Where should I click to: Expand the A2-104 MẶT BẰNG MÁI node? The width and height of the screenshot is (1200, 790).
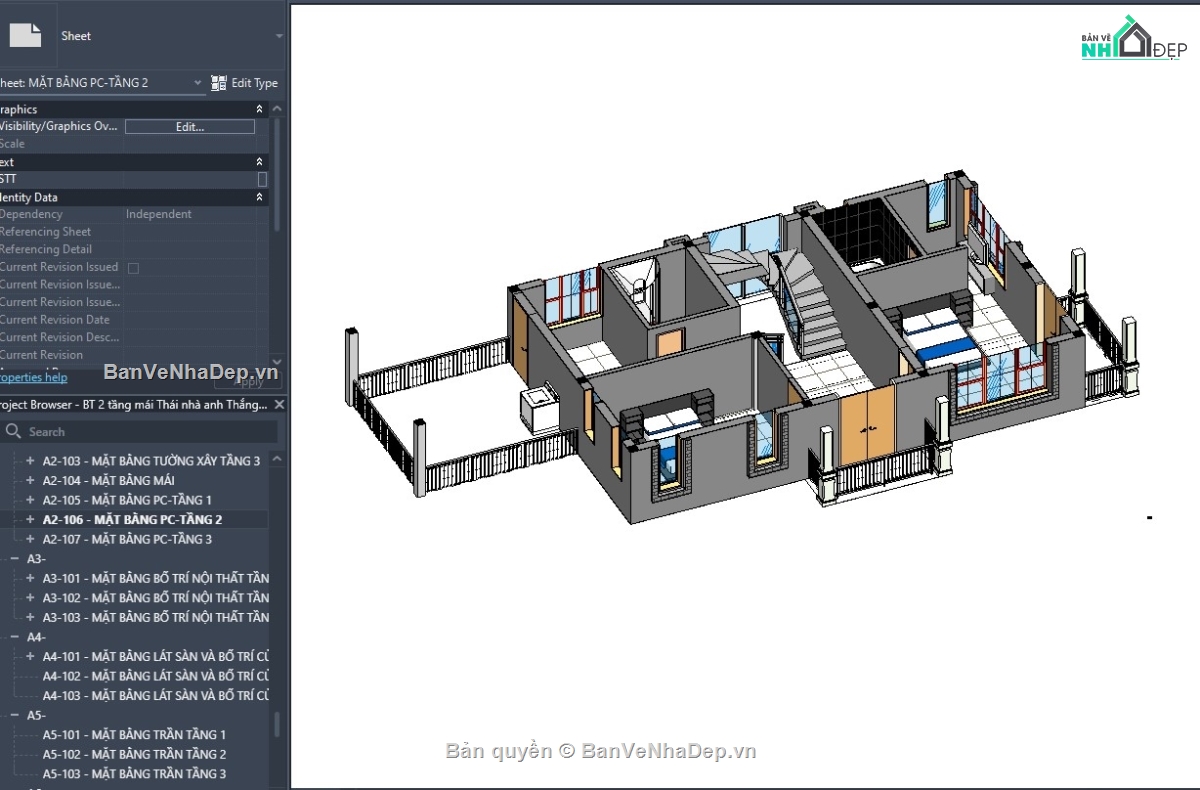click(x=30, y=480)
